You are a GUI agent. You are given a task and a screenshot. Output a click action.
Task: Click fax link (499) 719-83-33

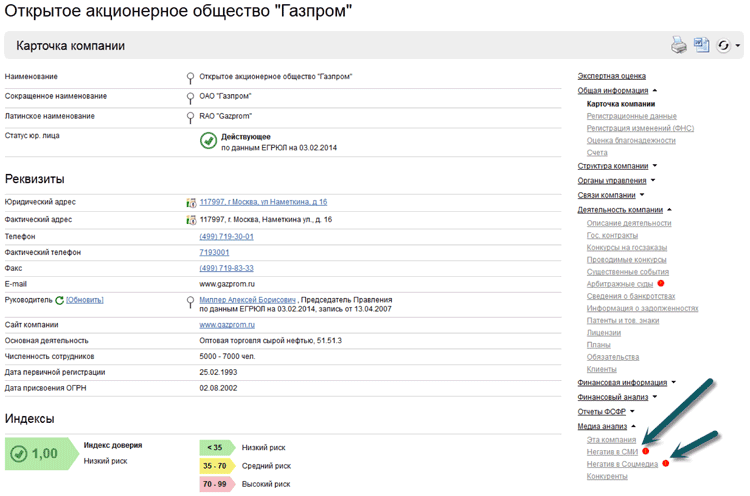[x=226, y=268]
